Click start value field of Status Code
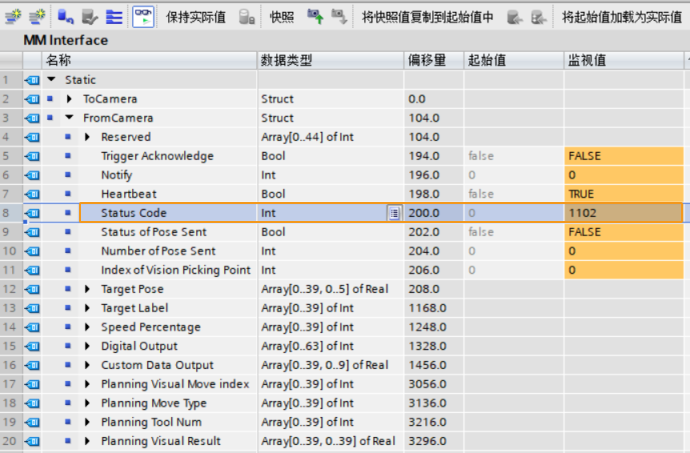690x453 pixels. click(x=514, y=213)
